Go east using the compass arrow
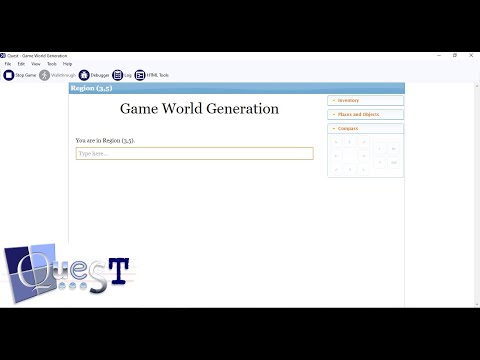The image size is (480, 360). pos(364,156)
